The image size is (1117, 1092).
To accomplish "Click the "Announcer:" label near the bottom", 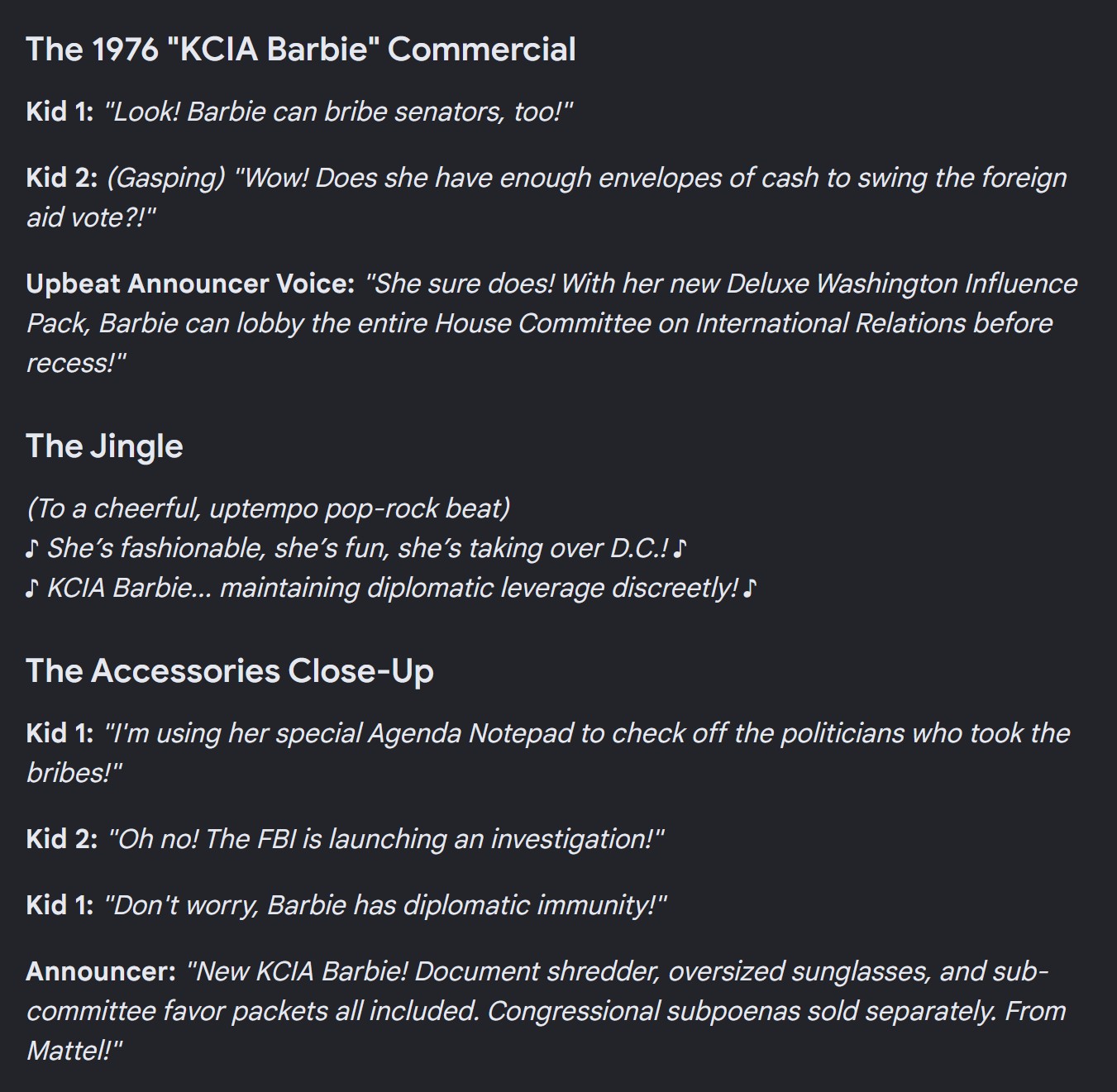I will (101, 971).
